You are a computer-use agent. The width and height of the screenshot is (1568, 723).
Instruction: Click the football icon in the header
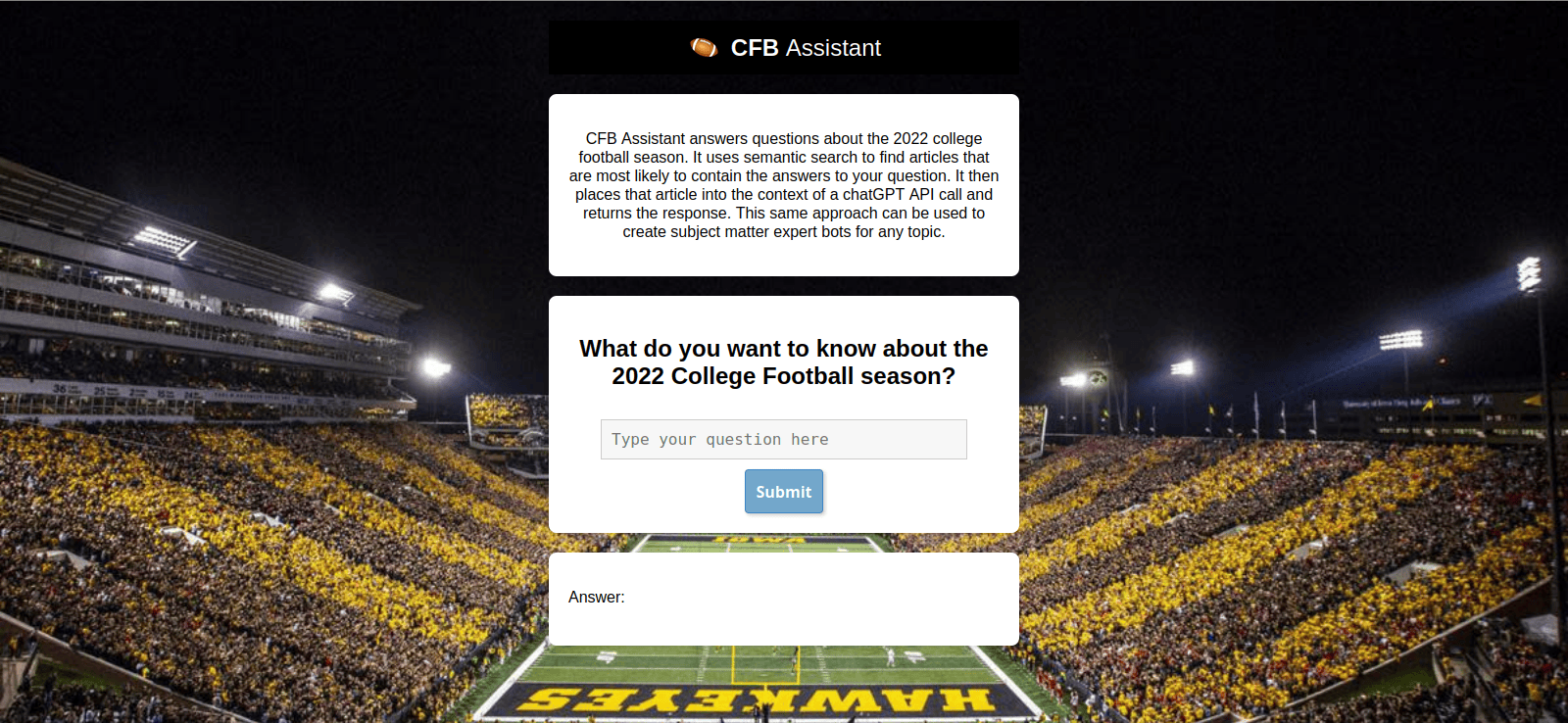[704, 48]
